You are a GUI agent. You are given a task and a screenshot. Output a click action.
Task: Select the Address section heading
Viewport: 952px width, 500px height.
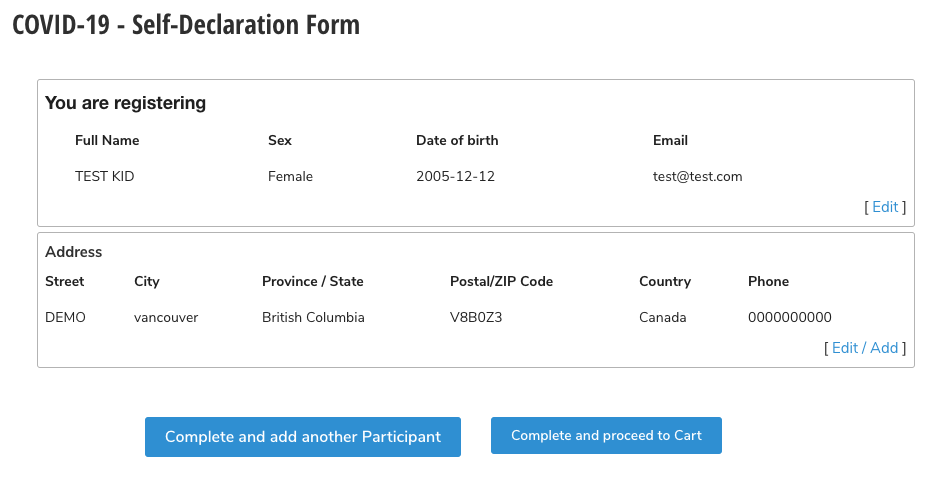pos(74,252)
